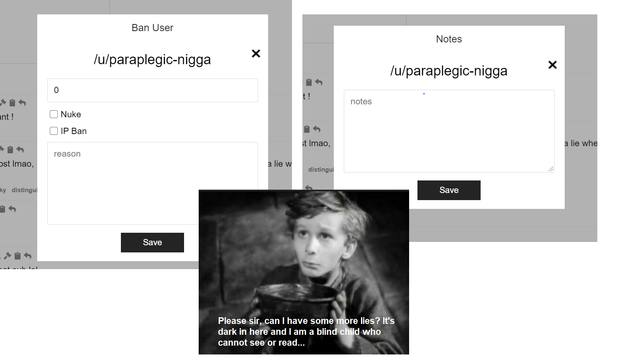Clipboard icon above 't lmao,' behind Notes dialog

(x=307, y=129)
